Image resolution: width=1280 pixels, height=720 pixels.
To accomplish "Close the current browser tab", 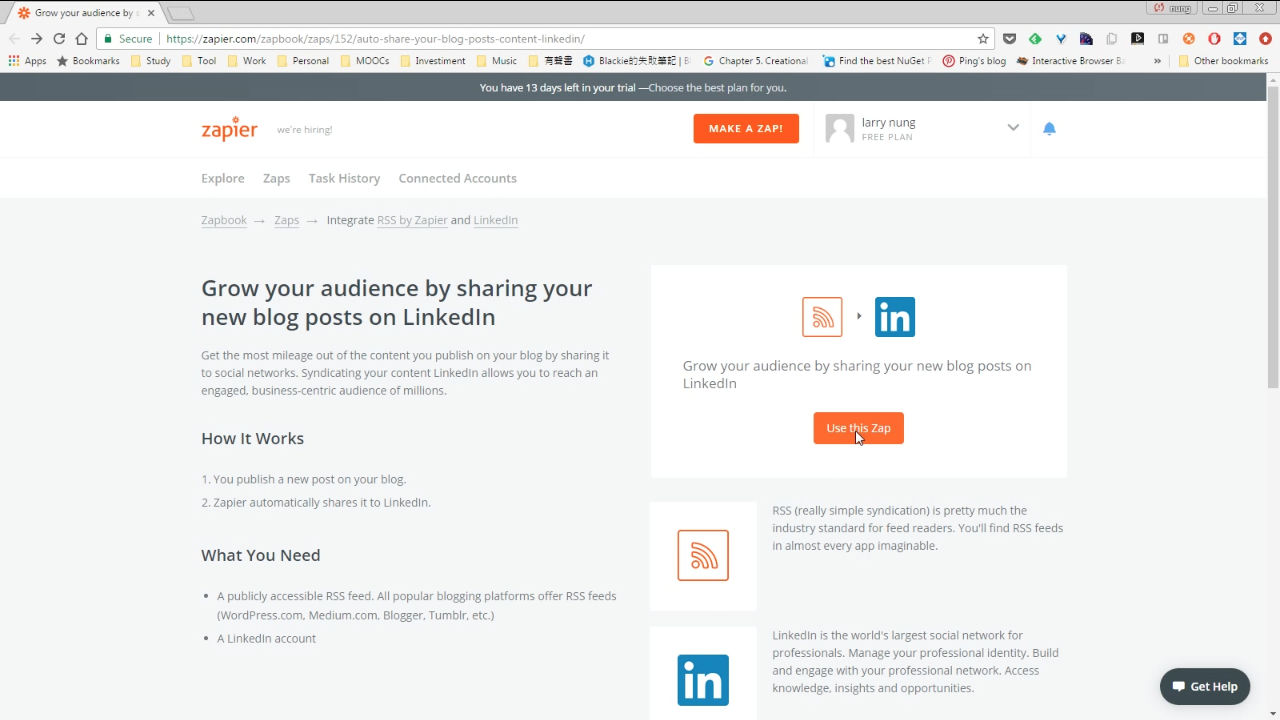I will (150, 13).
